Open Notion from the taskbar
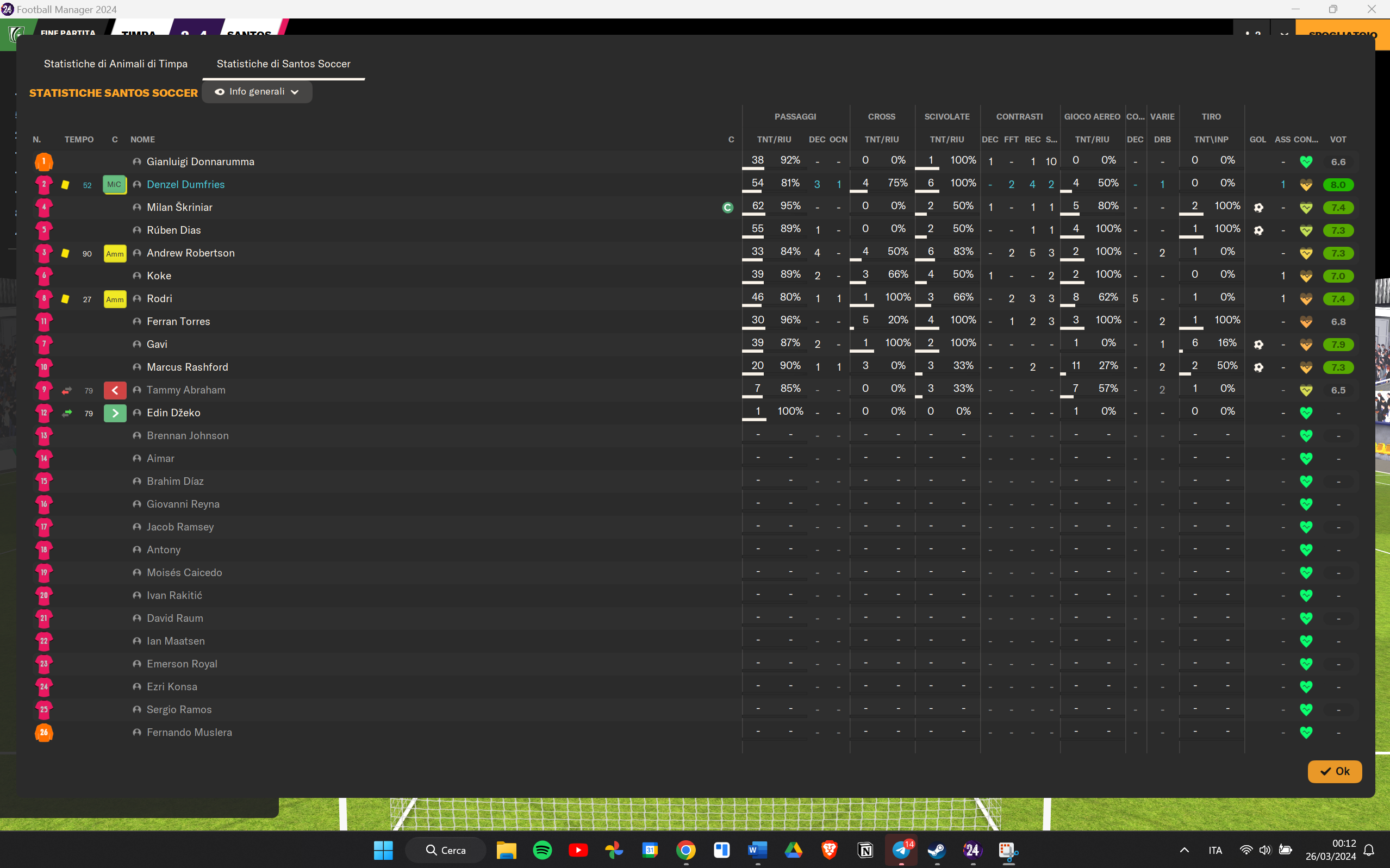The height and width of the screenshot is (868, 1390). coord(865,850)
